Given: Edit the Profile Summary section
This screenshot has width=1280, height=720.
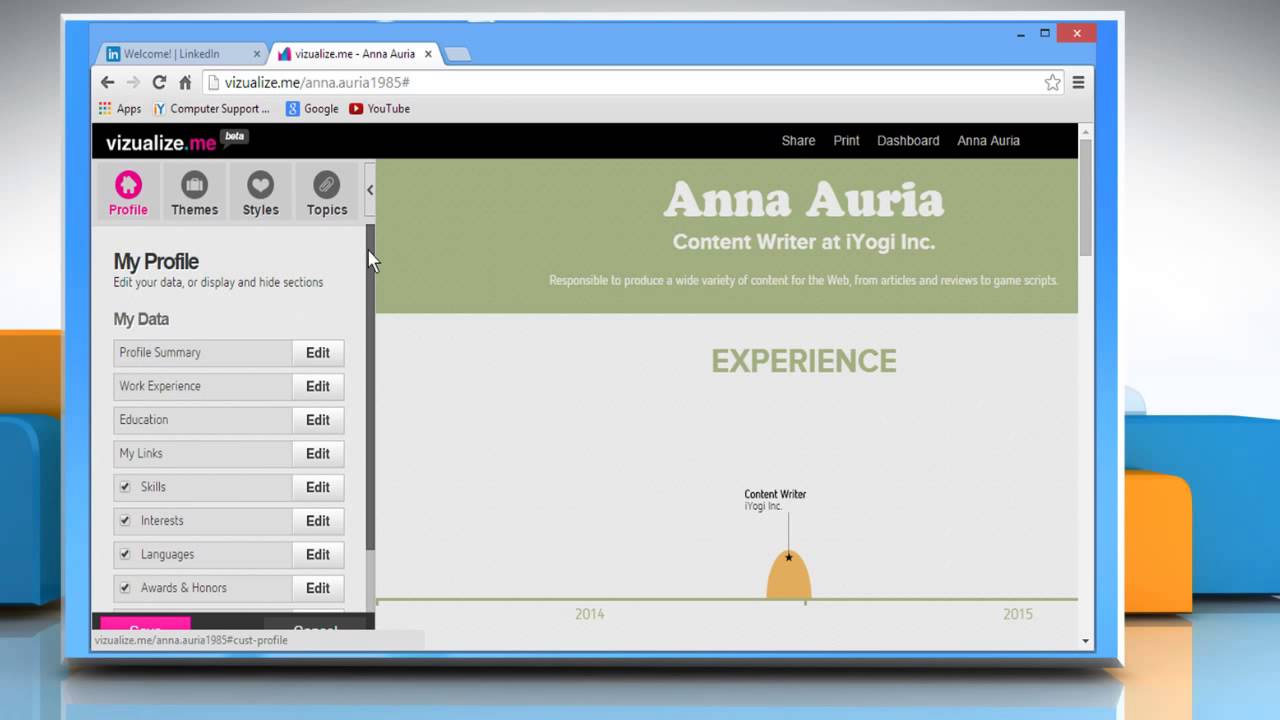Looking at the screenshot, I should pos(318,353).
